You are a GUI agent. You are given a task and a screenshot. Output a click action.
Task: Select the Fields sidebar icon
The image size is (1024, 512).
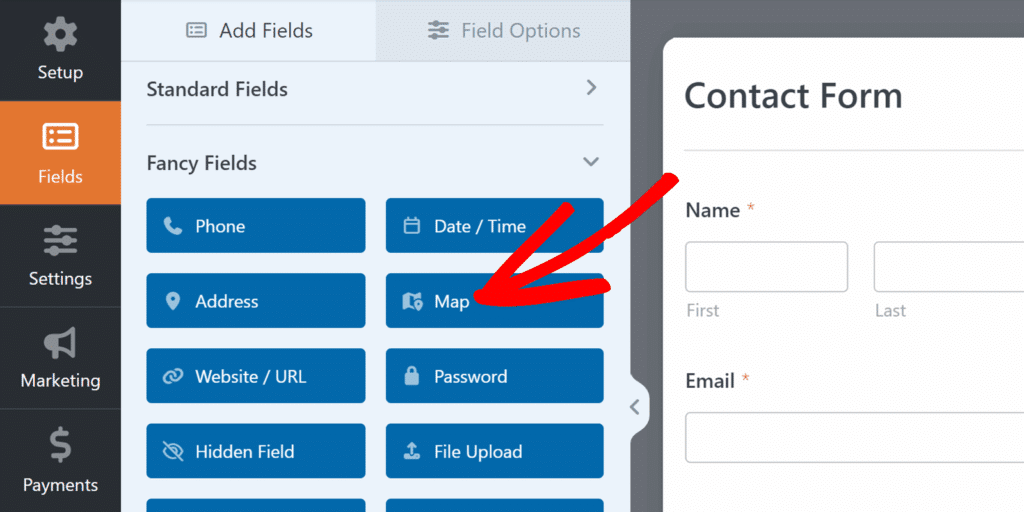60,153
